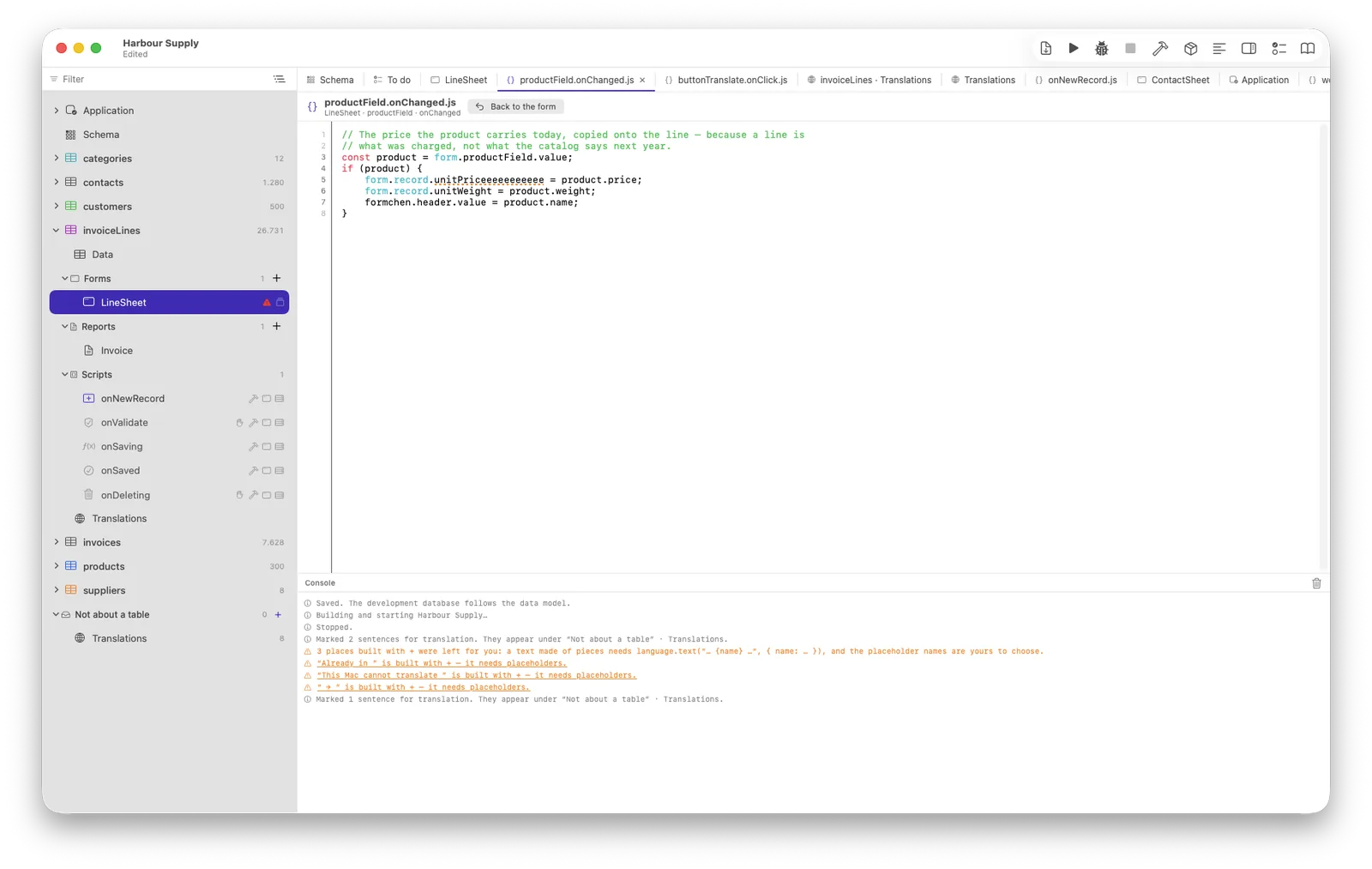The height and width of the screenshot is (869, 1372).
Task: Expand the suppliers table
Action: [57, 591]
